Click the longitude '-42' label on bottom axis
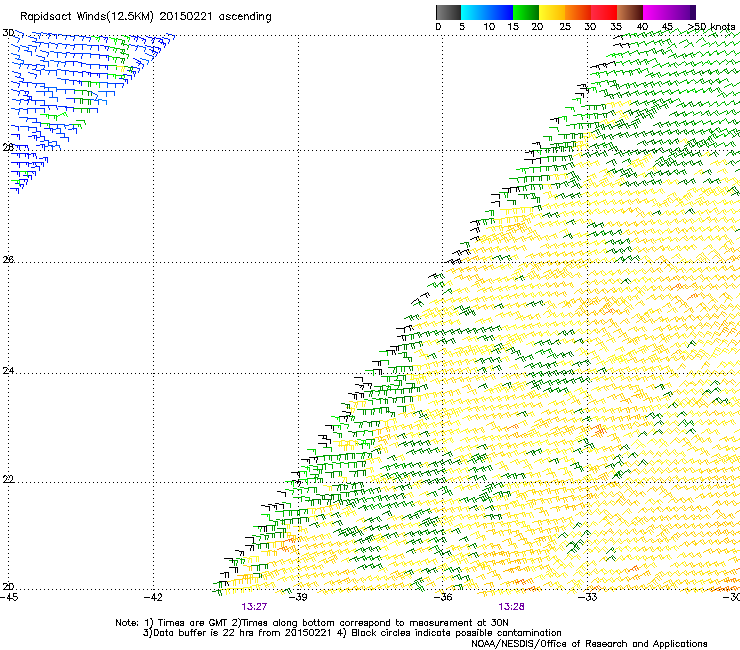This screenshot has width=740, height=650. [153, 597]
